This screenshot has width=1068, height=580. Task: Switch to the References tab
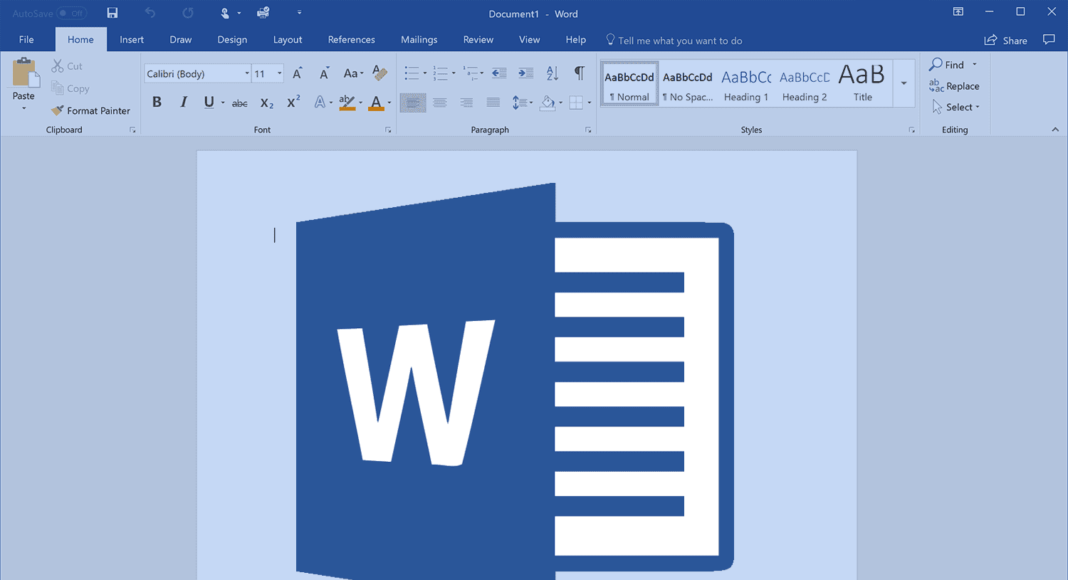[x=351, y=40]
